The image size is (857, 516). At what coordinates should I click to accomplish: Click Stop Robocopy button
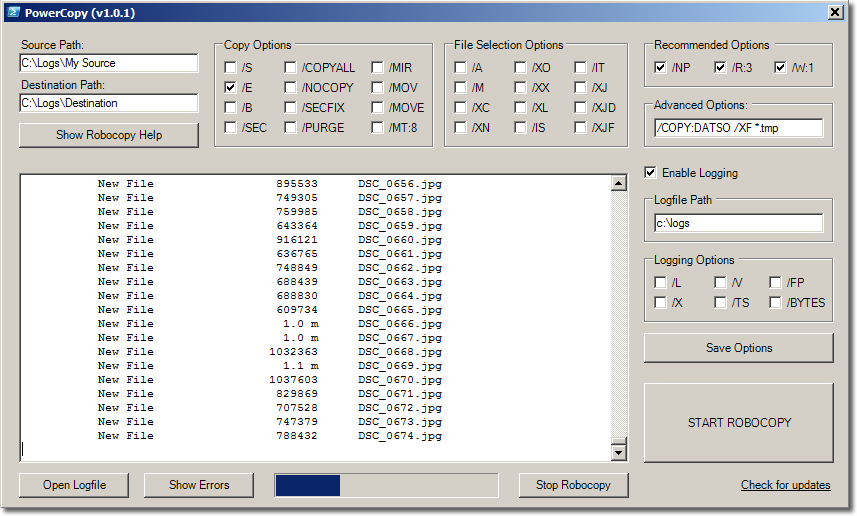point(573,485)
